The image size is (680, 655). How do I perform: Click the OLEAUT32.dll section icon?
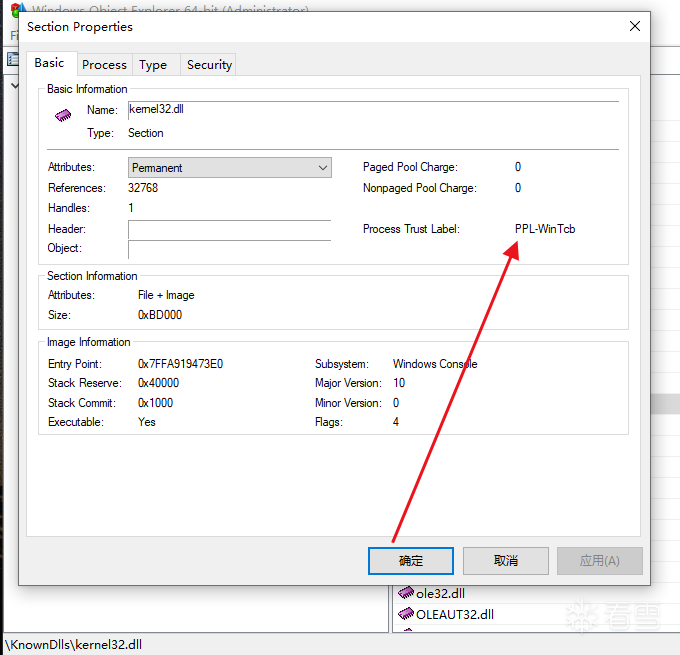tap(406, 613)
